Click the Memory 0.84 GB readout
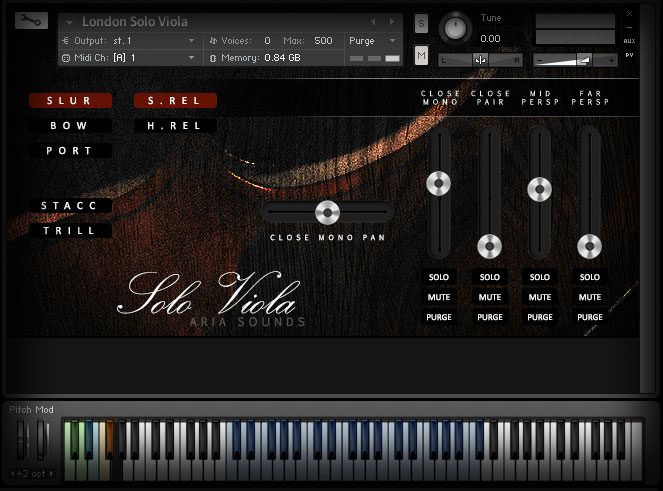This screenshot has height=491, width=663. click(x=282, y=58)
